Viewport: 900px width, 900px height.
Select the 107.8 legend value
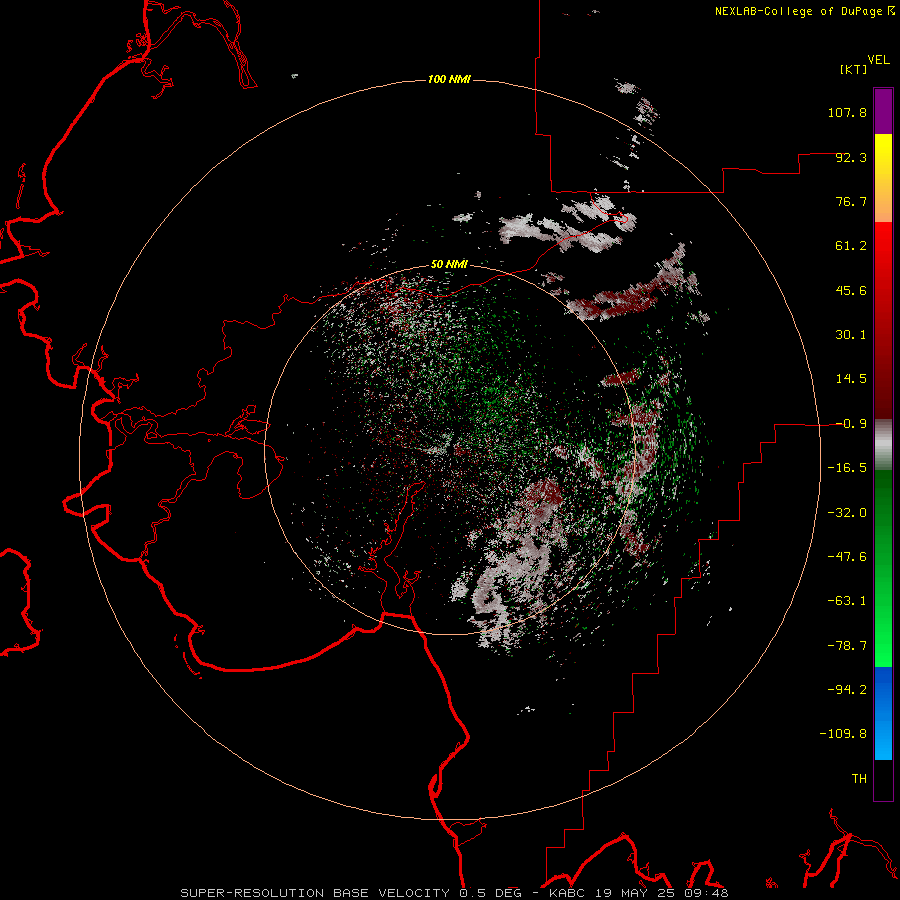pos(847,112)
